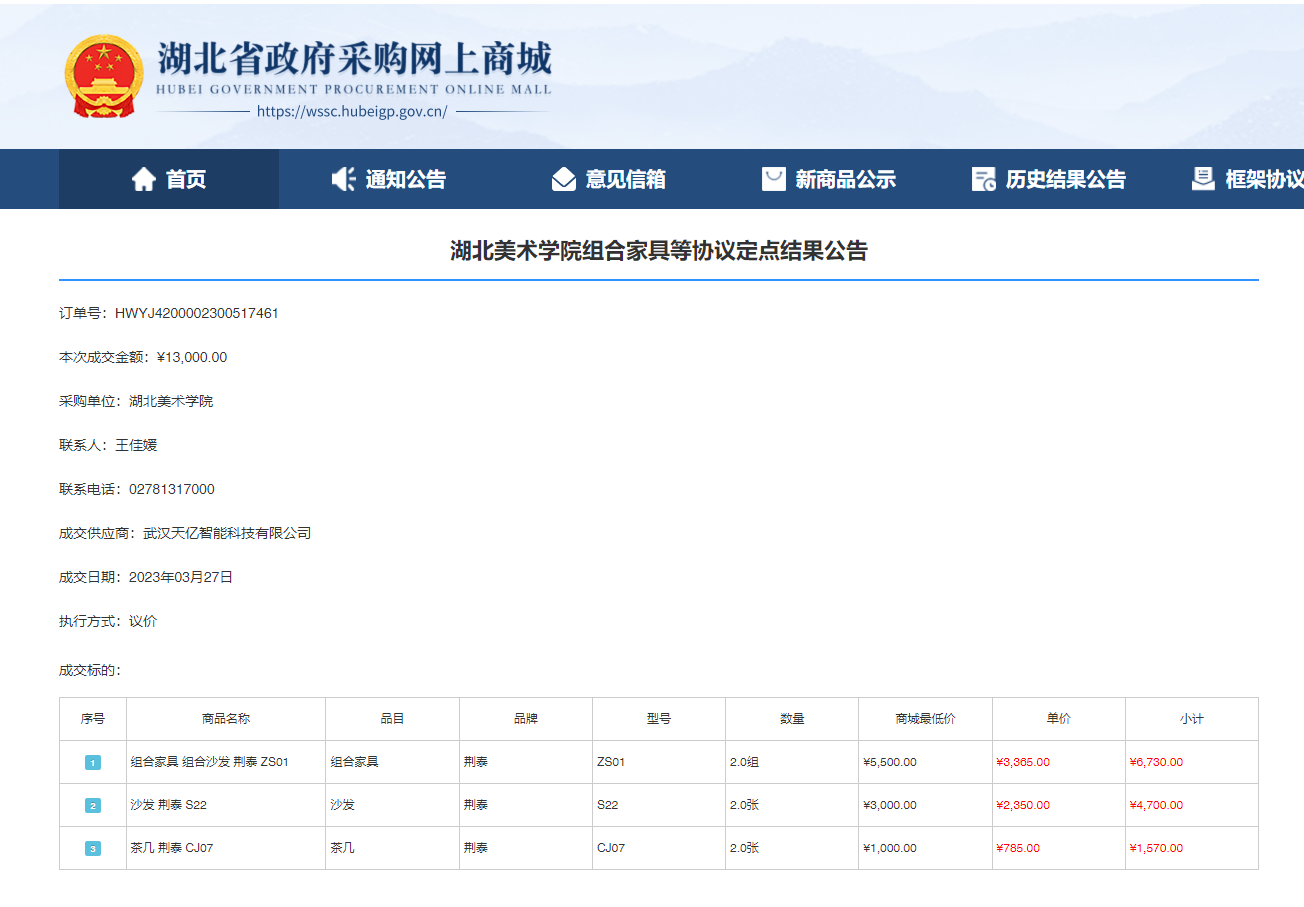Click the 品牌 column header
This screenshot has height=907, width=1304.
pyautogui.click(x=526, y=719)
